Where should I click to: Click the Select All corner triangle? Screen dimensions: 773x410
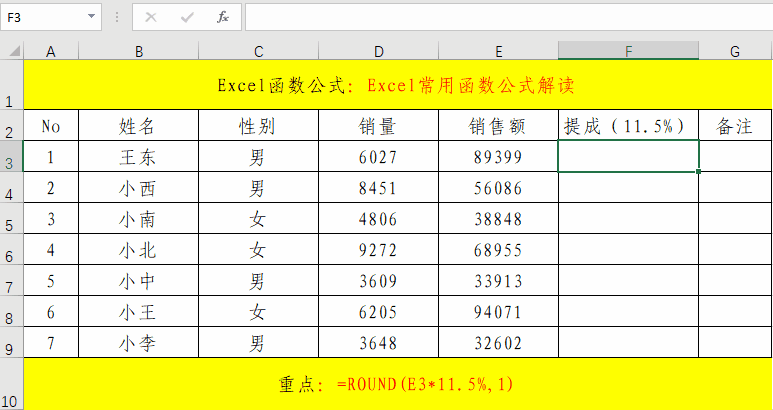coord(15,51)
